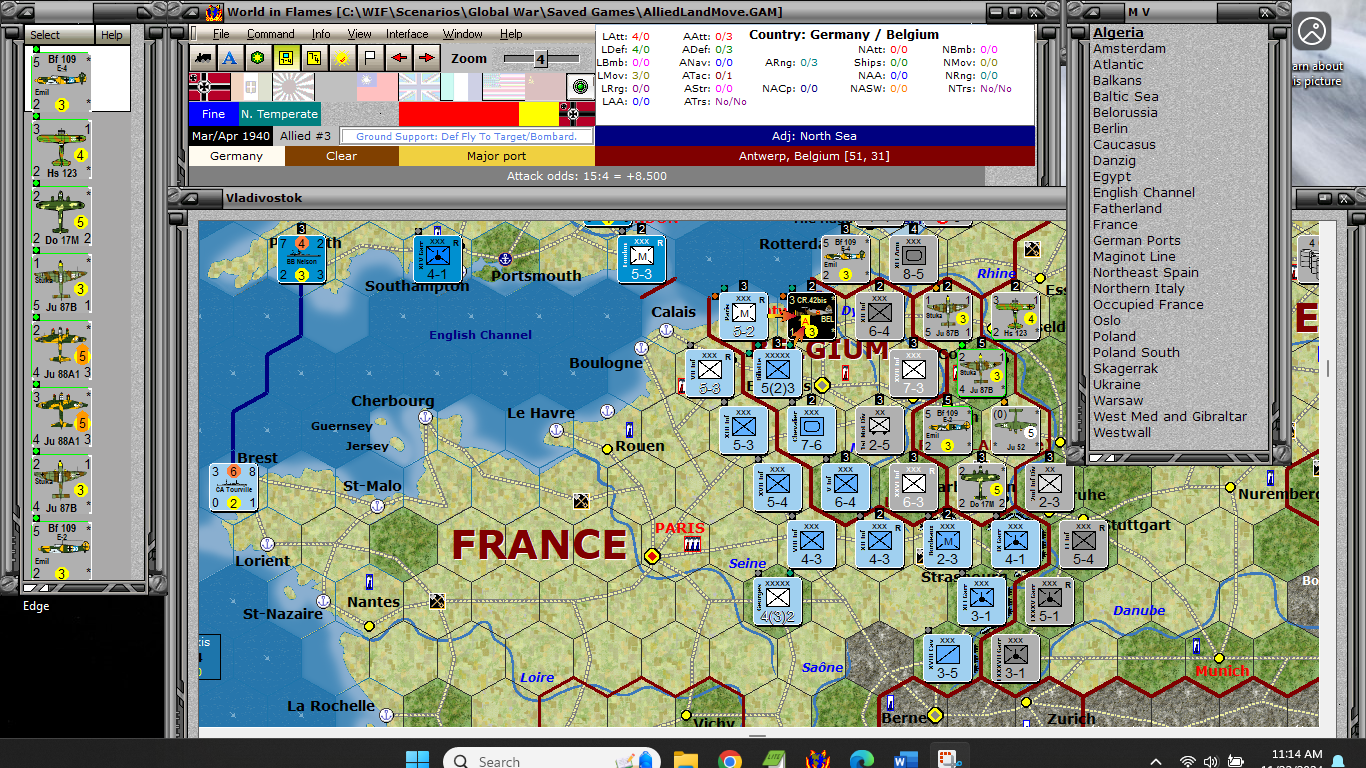The image size is (1366, 768).
Task: Open File Explorer from the taskbar
Action: (x=685, y=759)
